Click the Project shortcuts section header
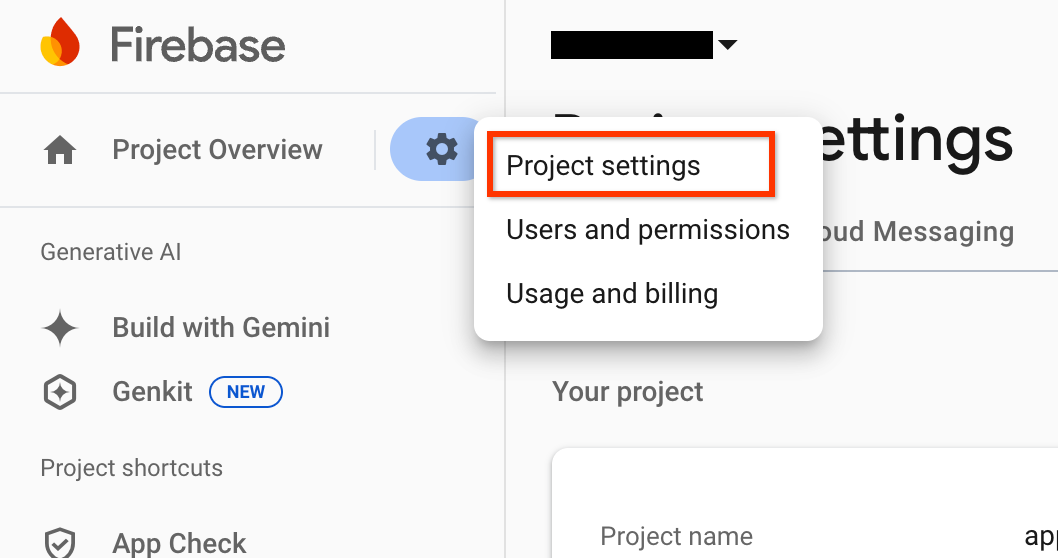 (x=131, y=468)
